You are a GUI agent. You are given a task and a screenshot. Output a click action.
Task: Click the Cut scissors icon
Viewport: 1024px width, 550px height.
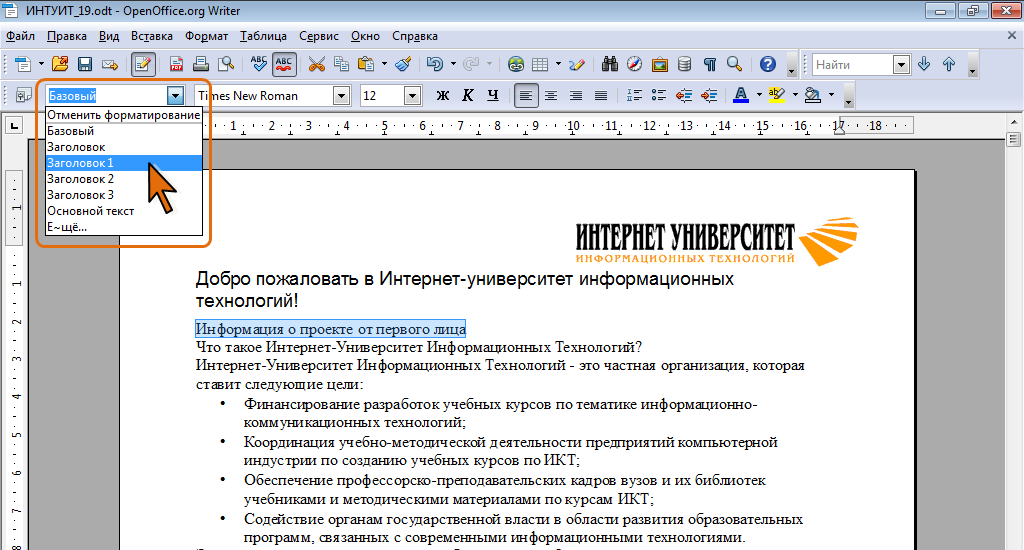click(317, 64)
